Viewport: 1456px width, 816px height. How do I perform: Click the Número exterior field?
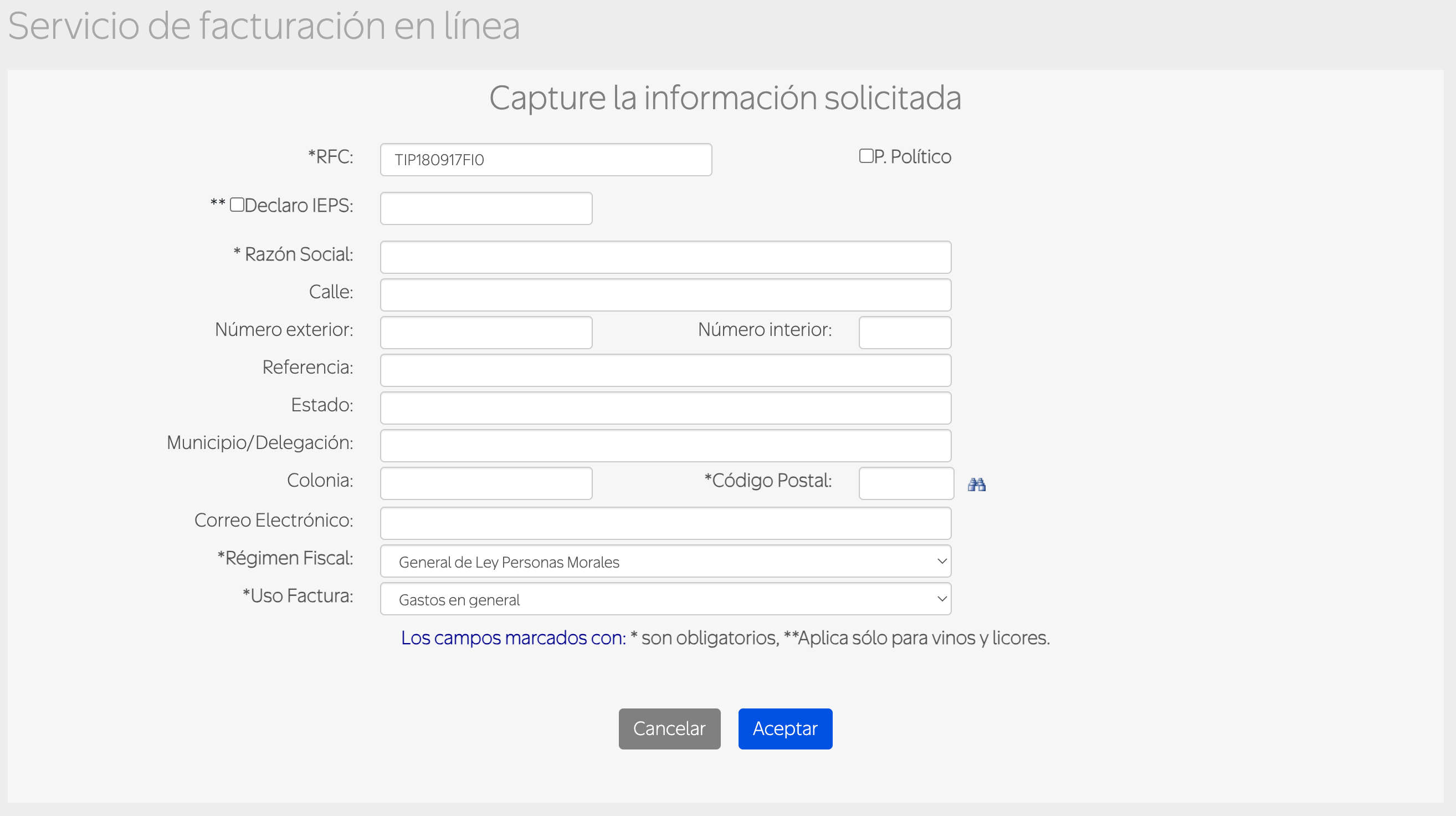(x=486, y=333)
